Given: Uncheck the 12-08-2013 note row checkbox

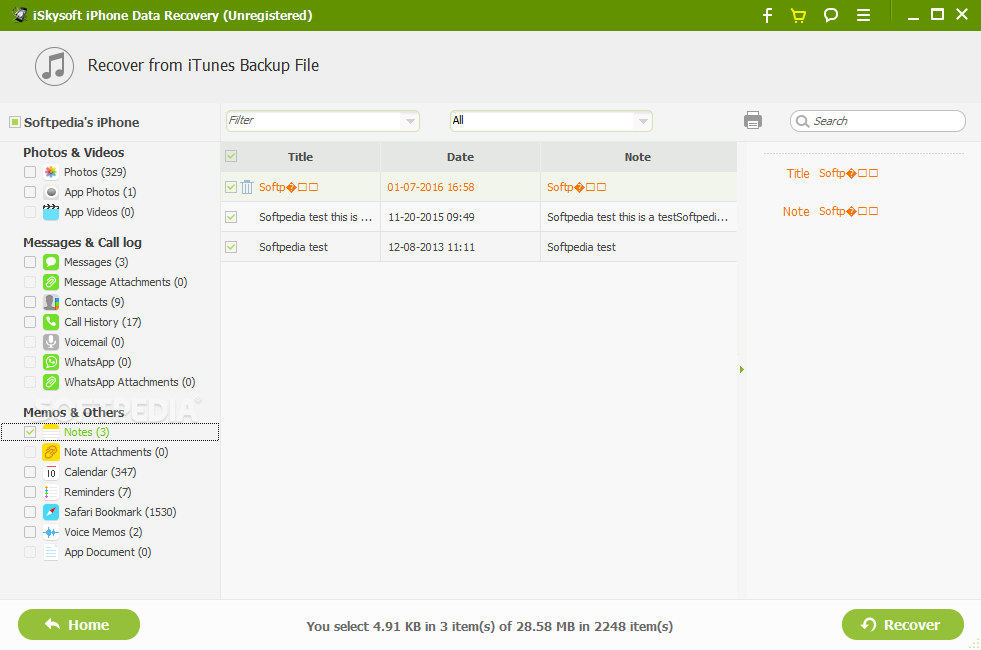Looking at the screenshot, I should [x=231, y=246].
